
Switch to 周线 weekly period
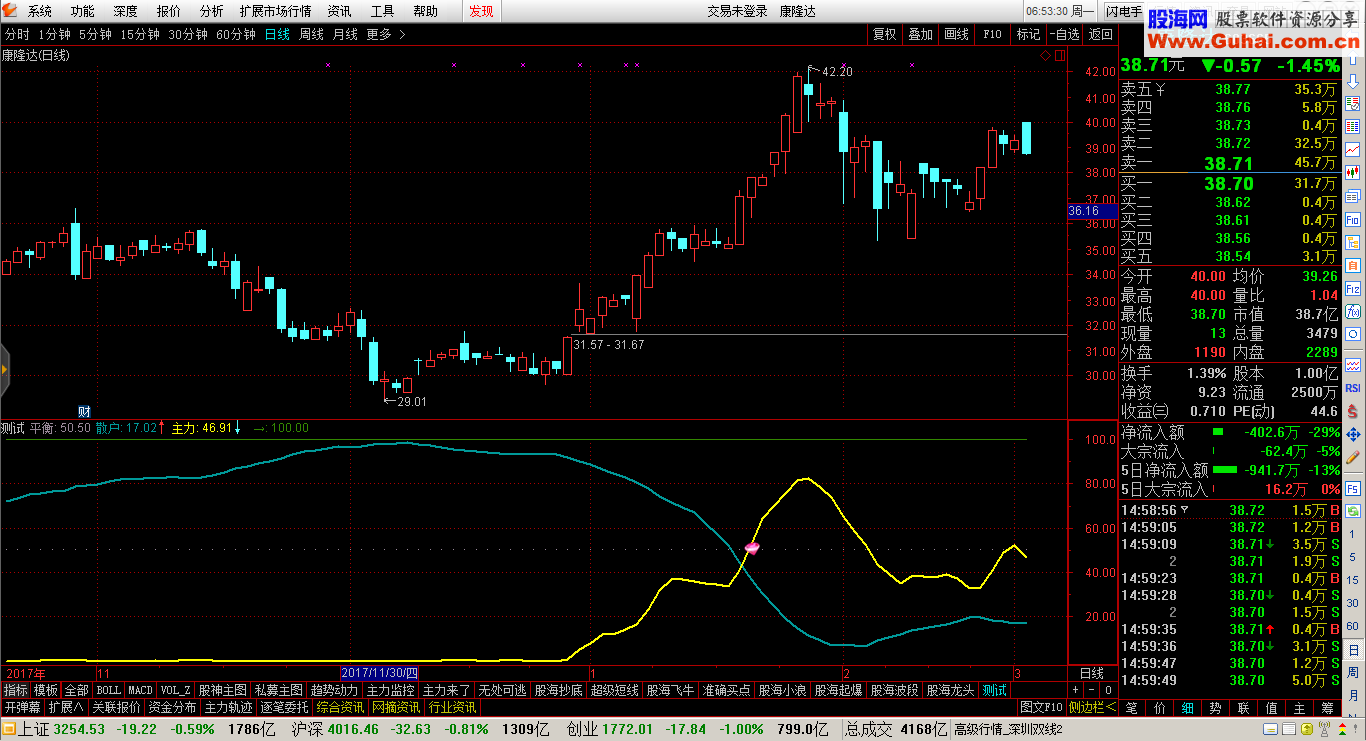pos(311,34)
